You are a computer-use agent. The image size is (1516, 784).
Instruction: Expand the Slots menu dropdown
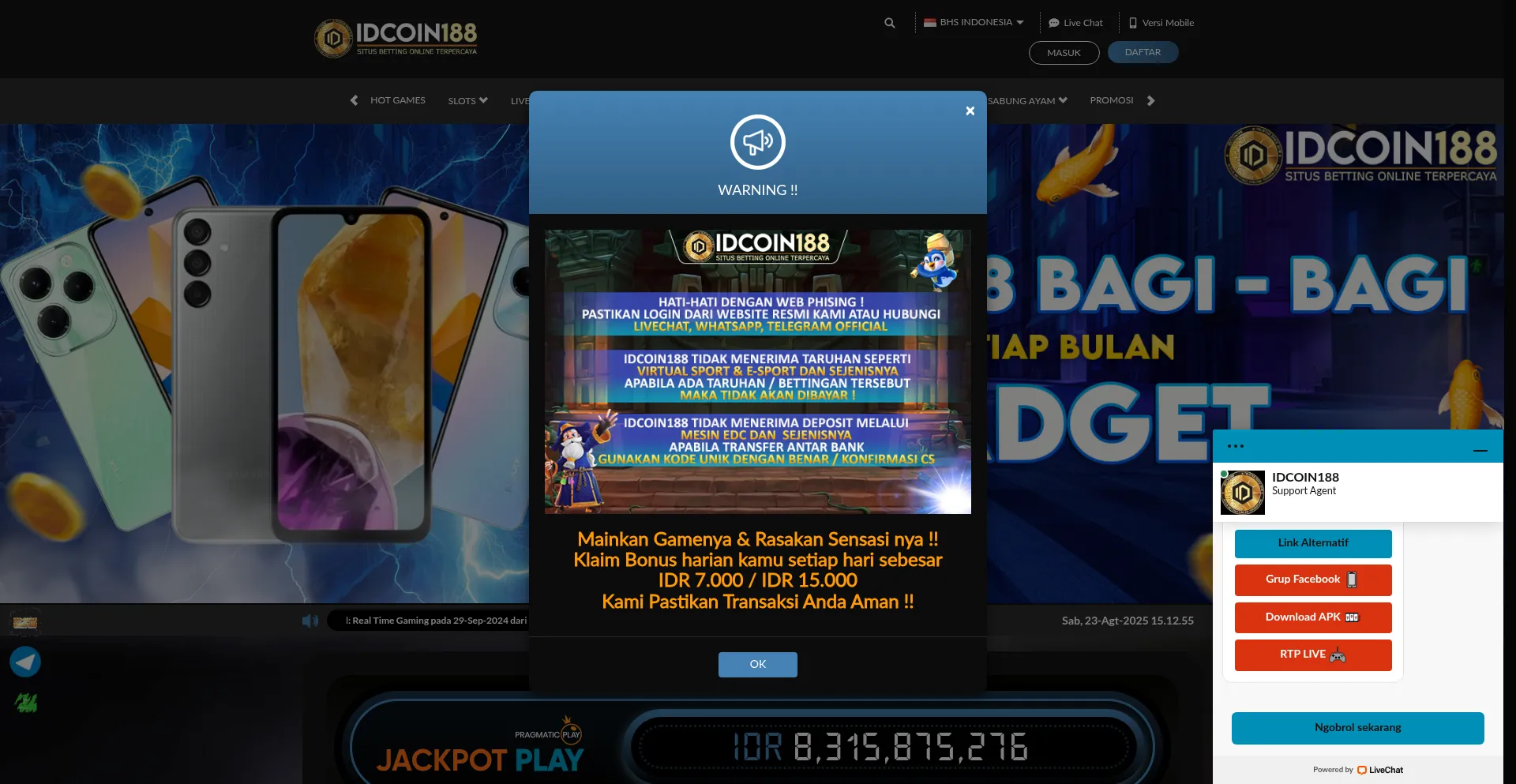[x=467, y=100]
